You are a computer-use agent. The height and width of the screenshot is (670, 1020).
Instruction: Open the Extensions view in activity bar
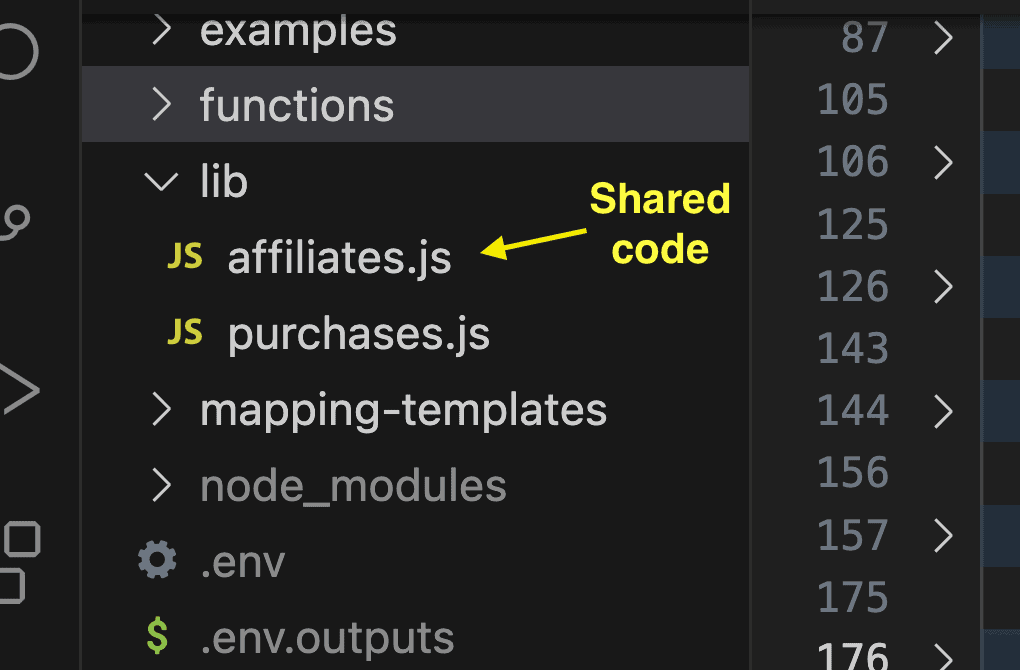[x=18, y=560]
